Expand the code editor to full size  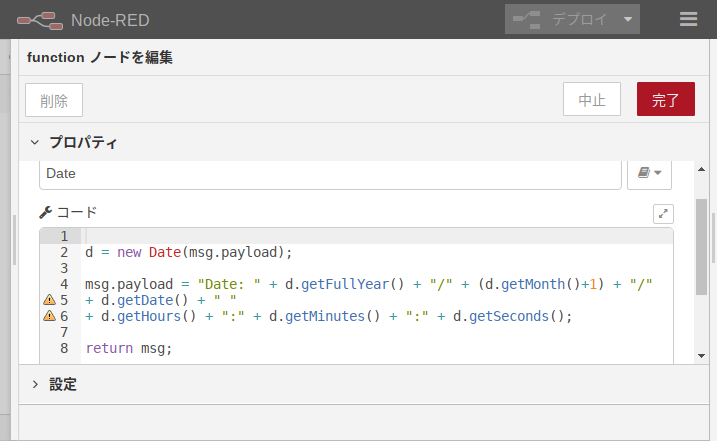pos(663,213)
